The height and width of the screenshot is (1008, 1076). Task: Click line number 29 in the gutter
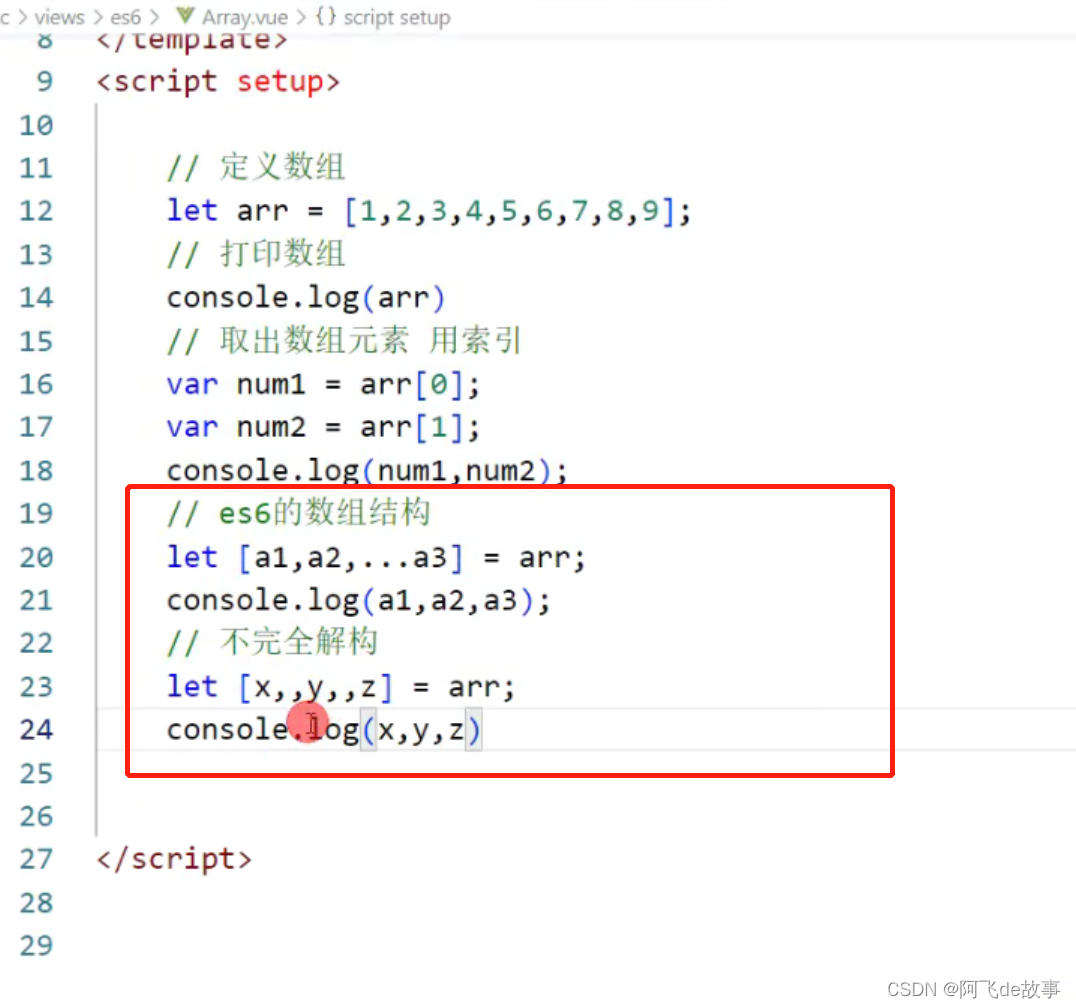(36, 946)
